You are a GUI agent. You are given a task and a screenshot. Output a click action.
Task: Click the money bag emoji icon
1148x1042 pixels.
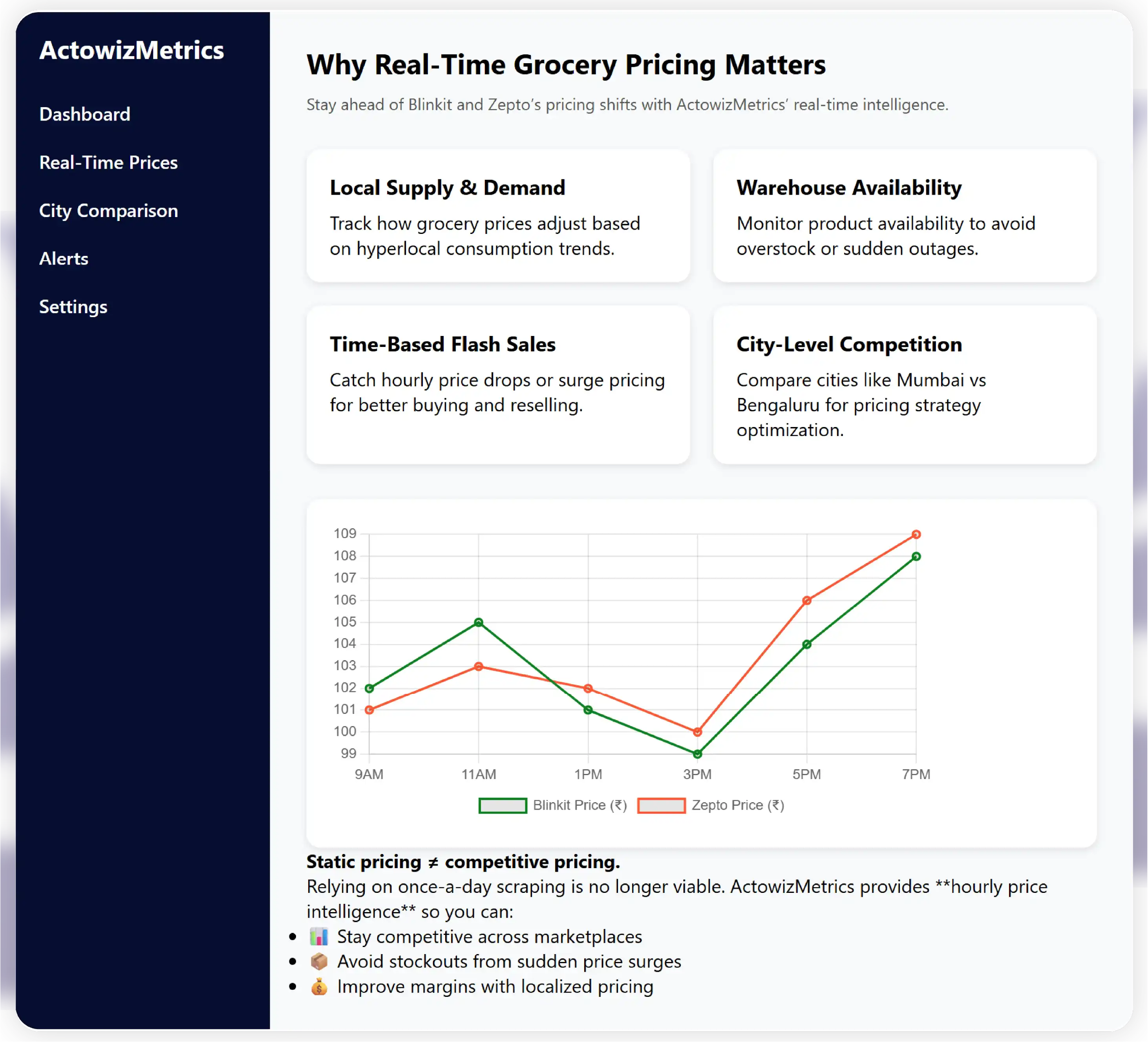pyautogui.click(x=319, y=986)
